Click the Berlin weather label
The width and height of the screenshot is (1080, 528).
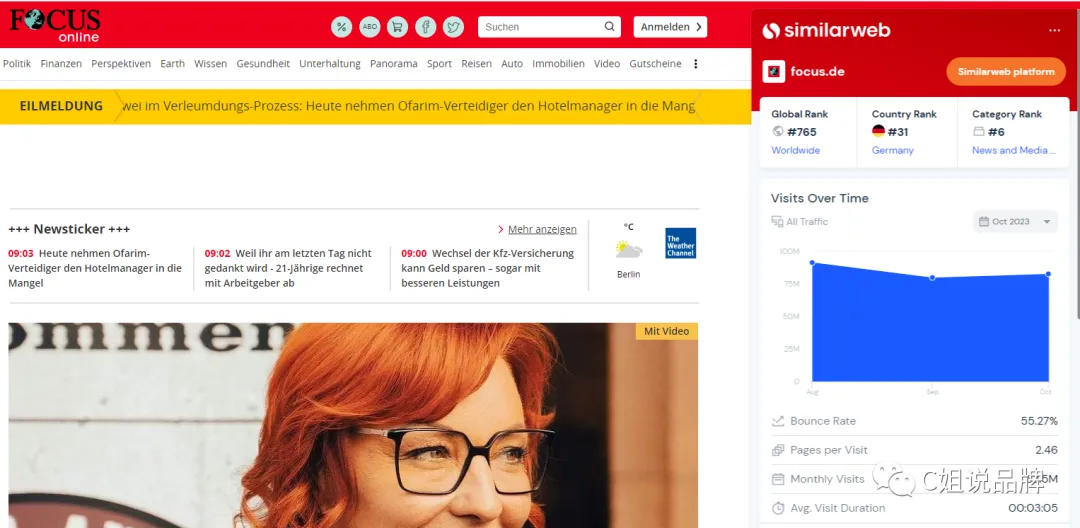click(x=629, y=274)
